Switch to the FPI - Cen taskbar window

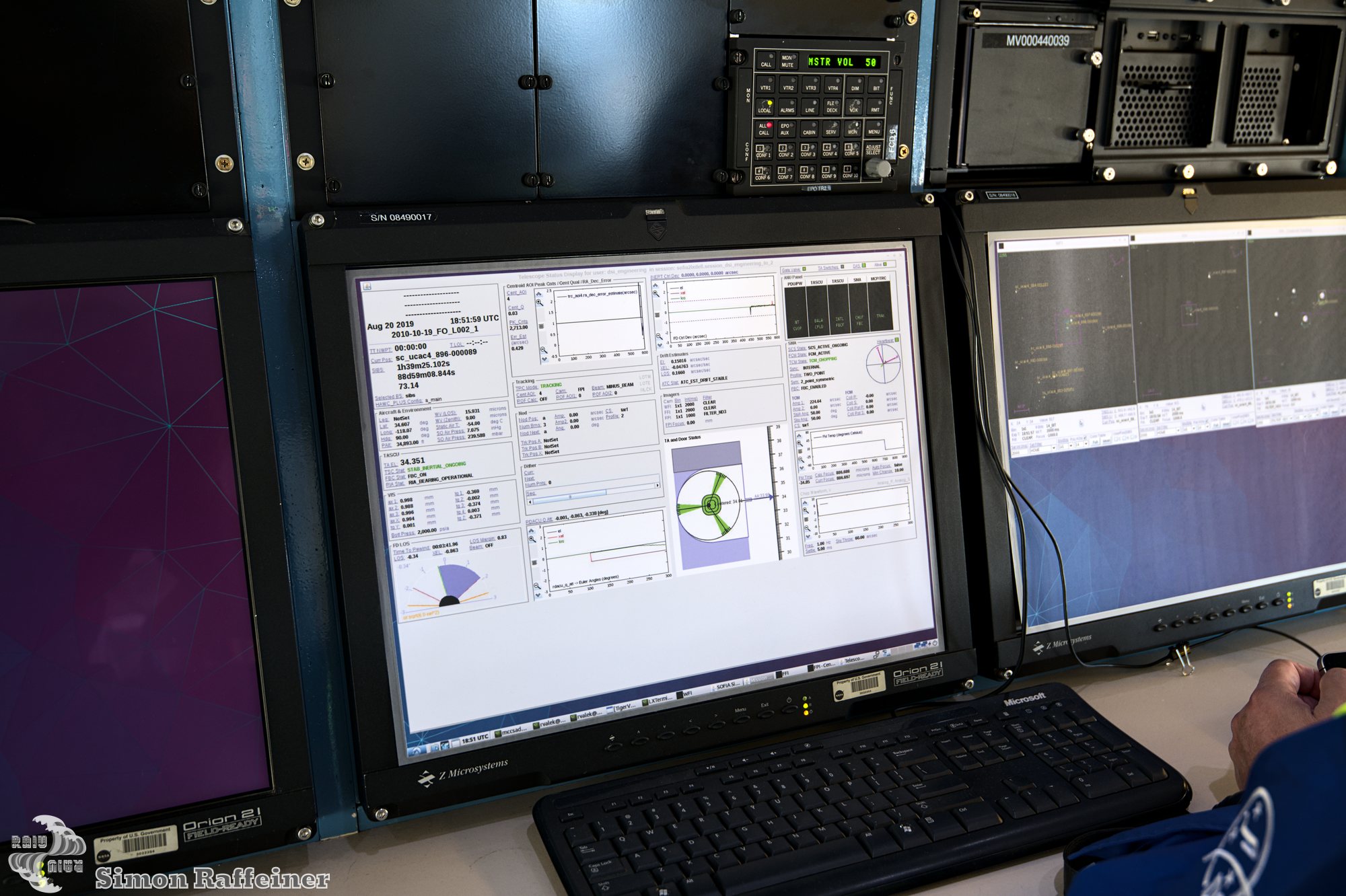(x=822, y=666)
